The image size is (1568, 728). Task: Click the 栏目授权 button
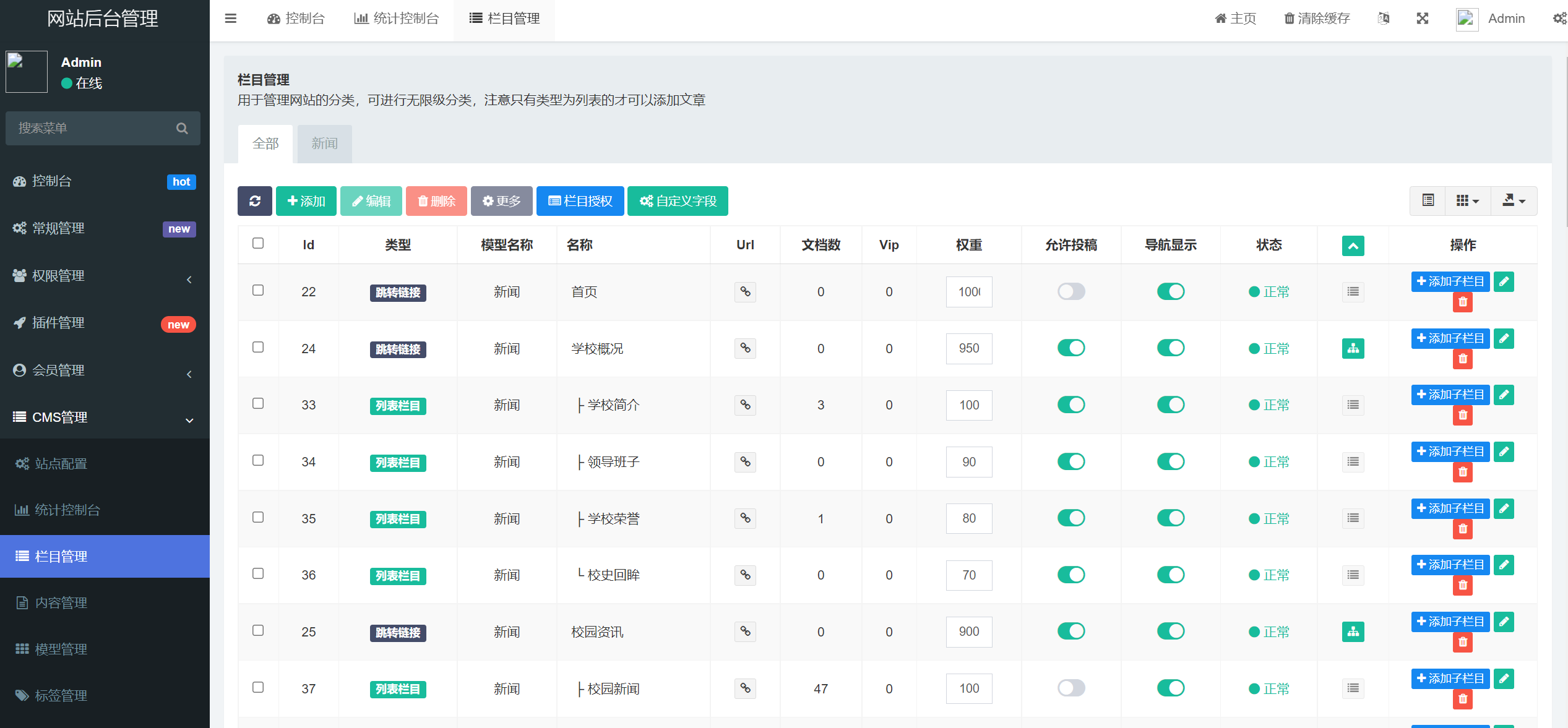pyautogui.click(x=580, y=201)
